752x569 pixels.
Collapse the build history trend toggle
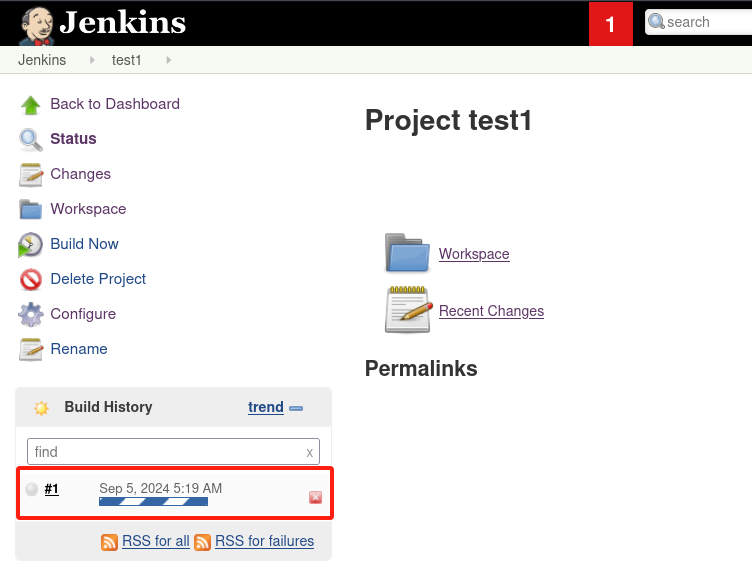click(x=296, y=408)
